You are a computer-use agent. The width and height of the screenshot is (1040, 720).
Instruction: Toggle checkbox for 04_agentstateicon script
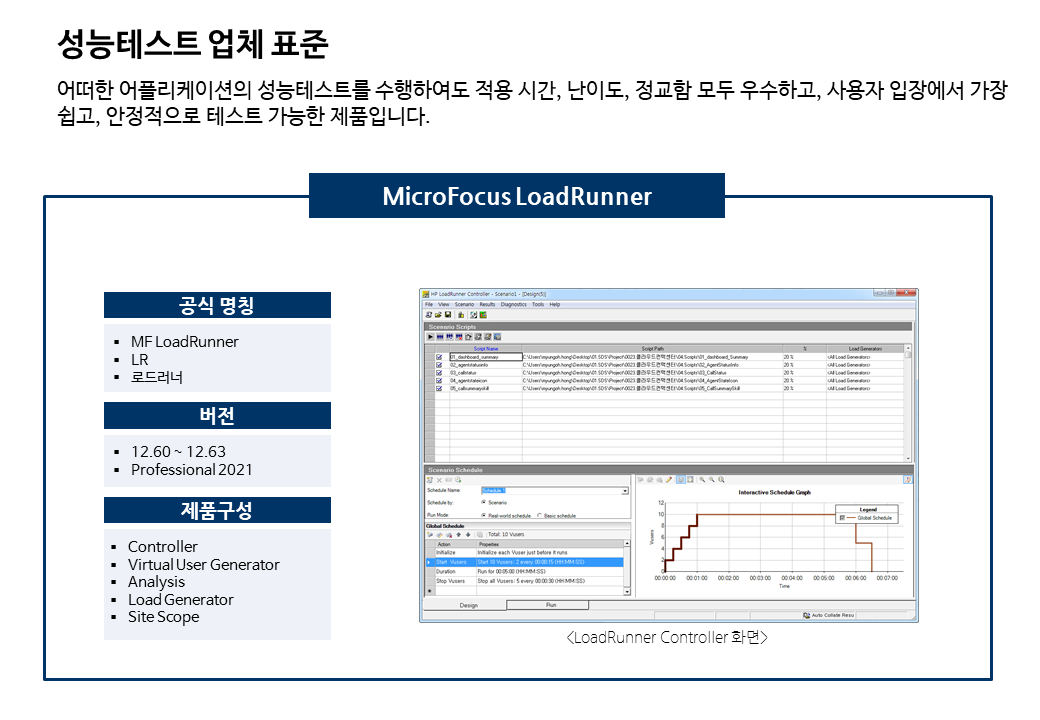coord(439,381)
